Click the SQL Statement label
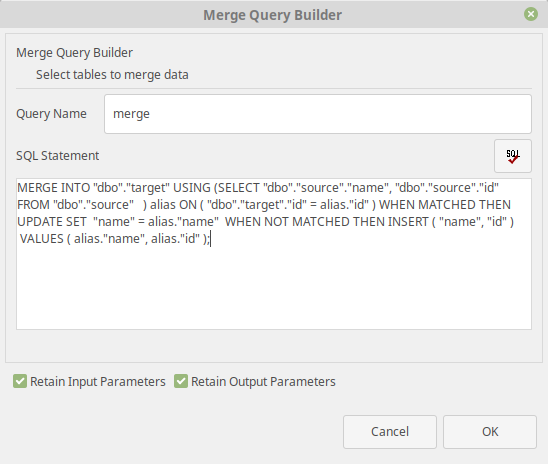 click(x=58, y=155)
